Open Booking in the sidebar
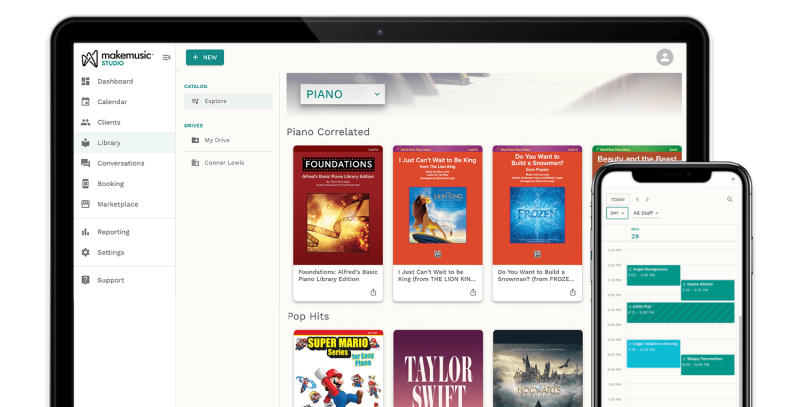Screen dimensions: 787x407 [x=124, y=184]
